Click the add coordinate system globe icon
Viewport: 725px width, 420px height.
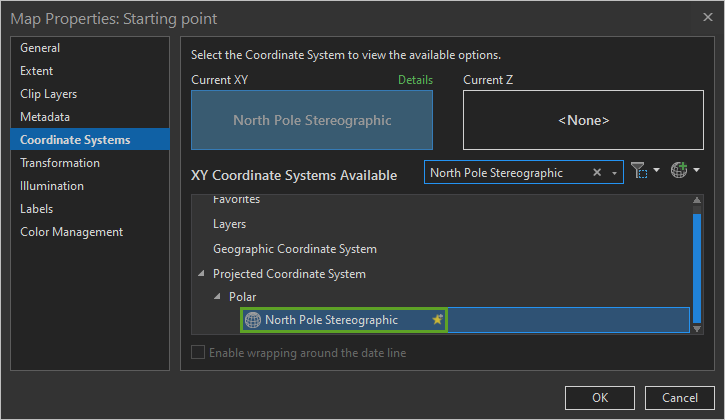680,172
